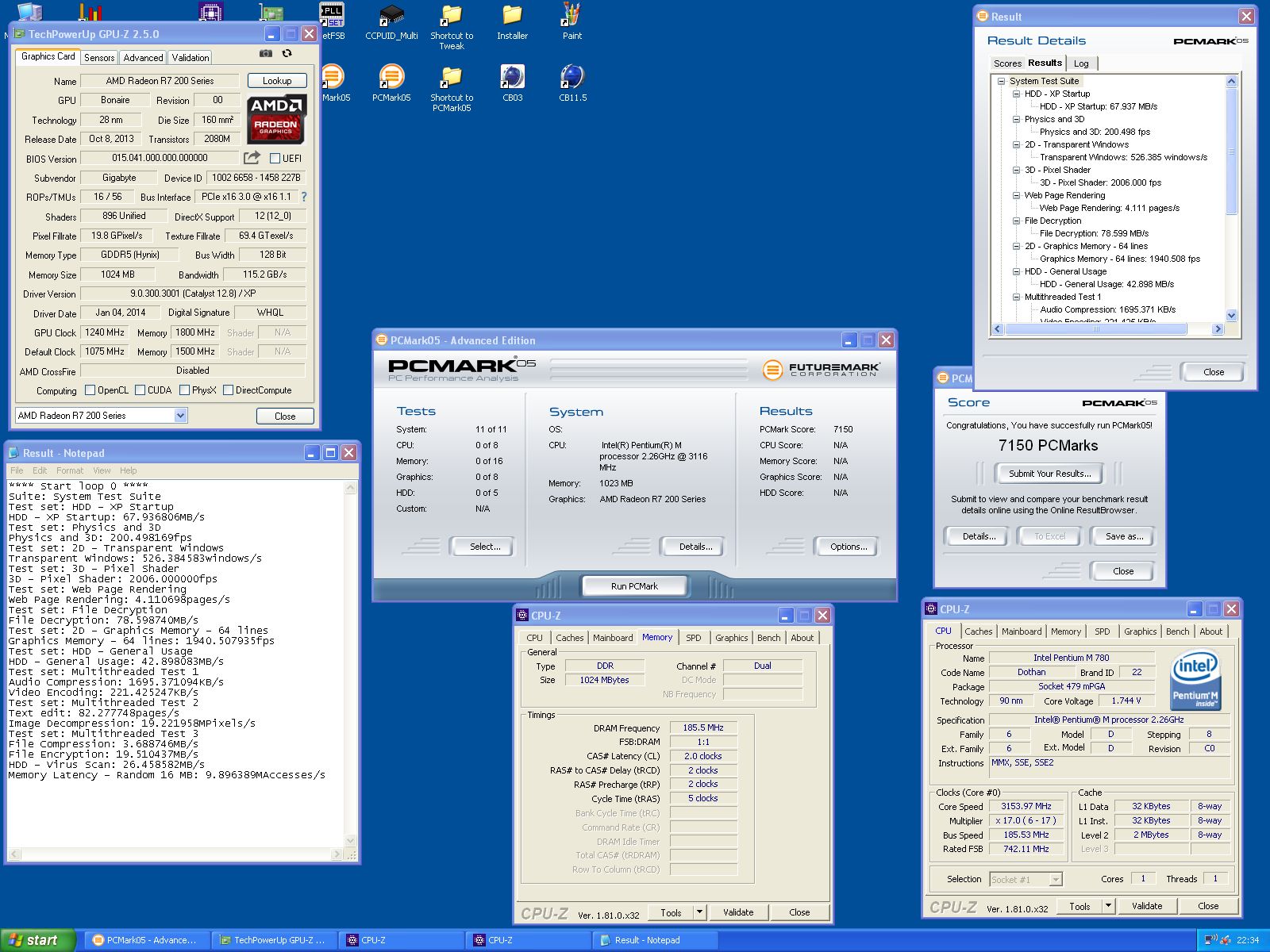
Task: Click the My Computer desktop icon
Action: point(29,11)
